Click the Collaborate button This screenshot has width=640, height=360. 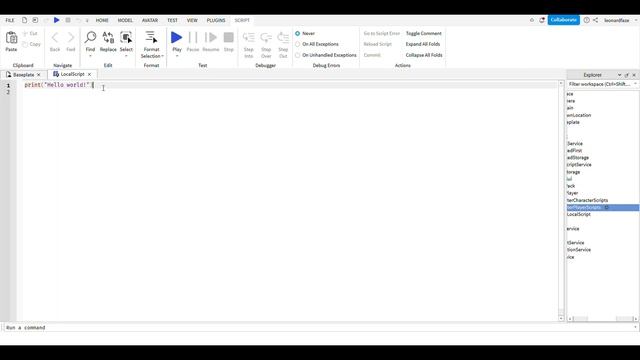tap(564, 20)
